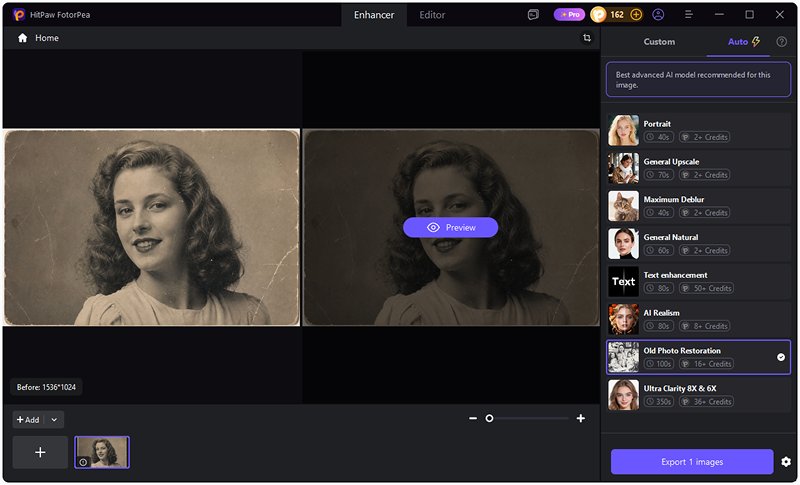Click Export 1 images button
Screen dimensions: 800x485
pyautogui.click(x=692, y=462)
